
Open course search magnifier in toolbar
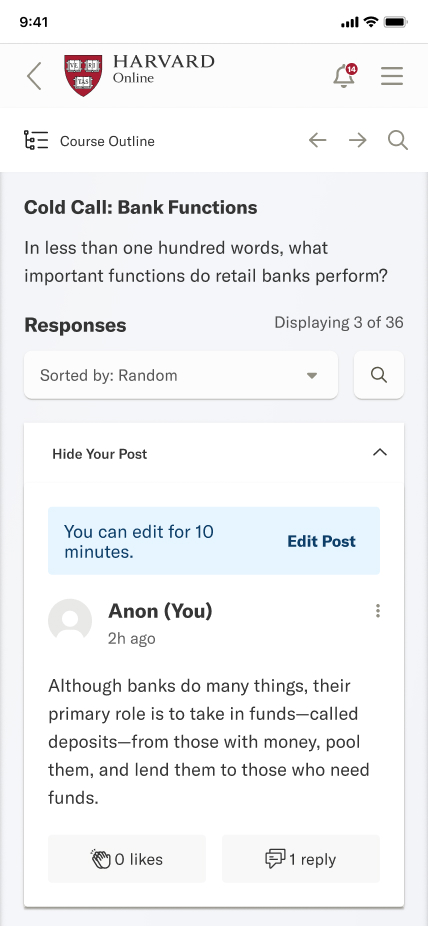click(x=398, y=141)
